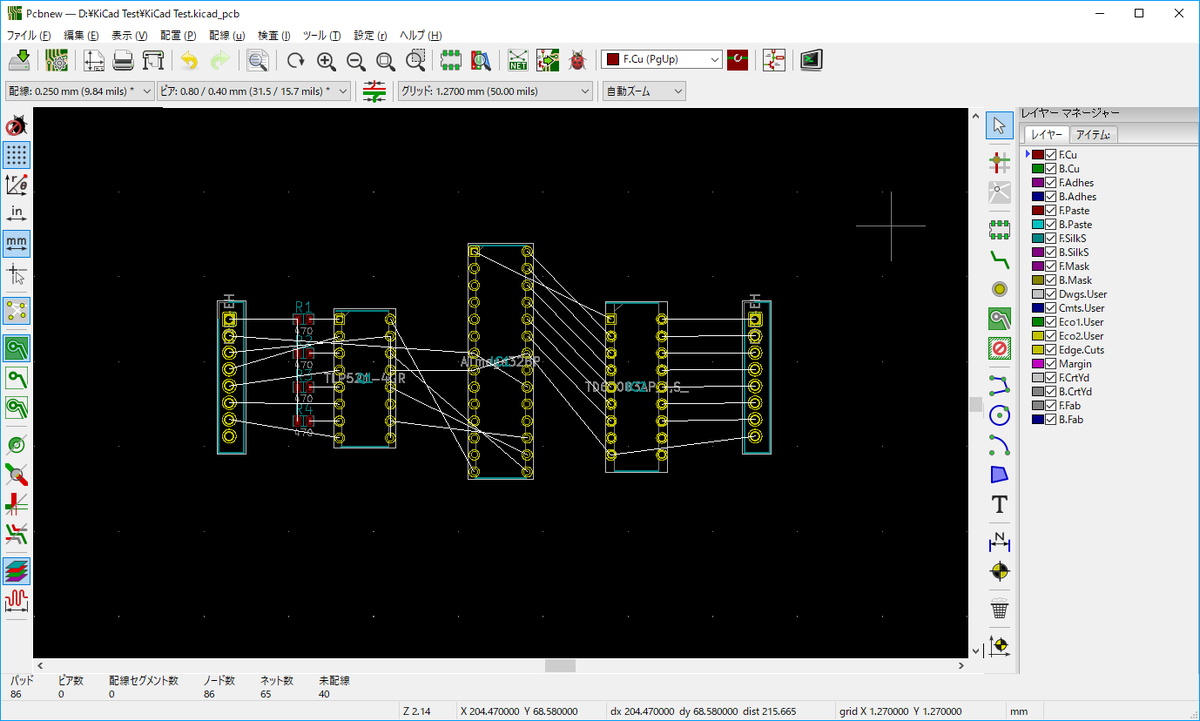Image resolution: width=1200 pixels, height=721 pixels.
Task: Click the find magnifier icon
Action: click(258, 60)
